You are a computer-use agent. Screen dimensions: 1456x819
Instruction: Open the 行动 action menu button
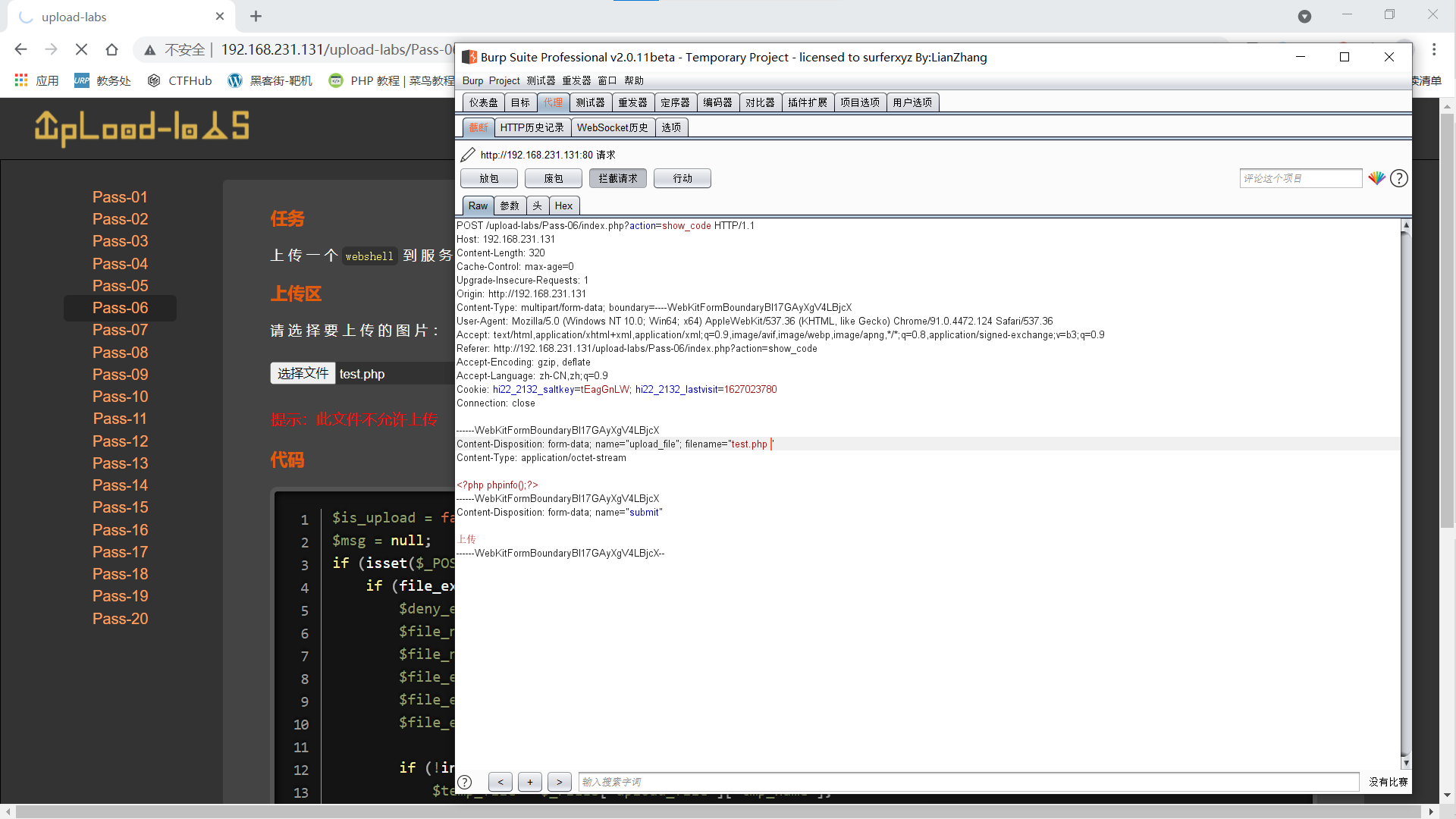click(x=682, y=178)
